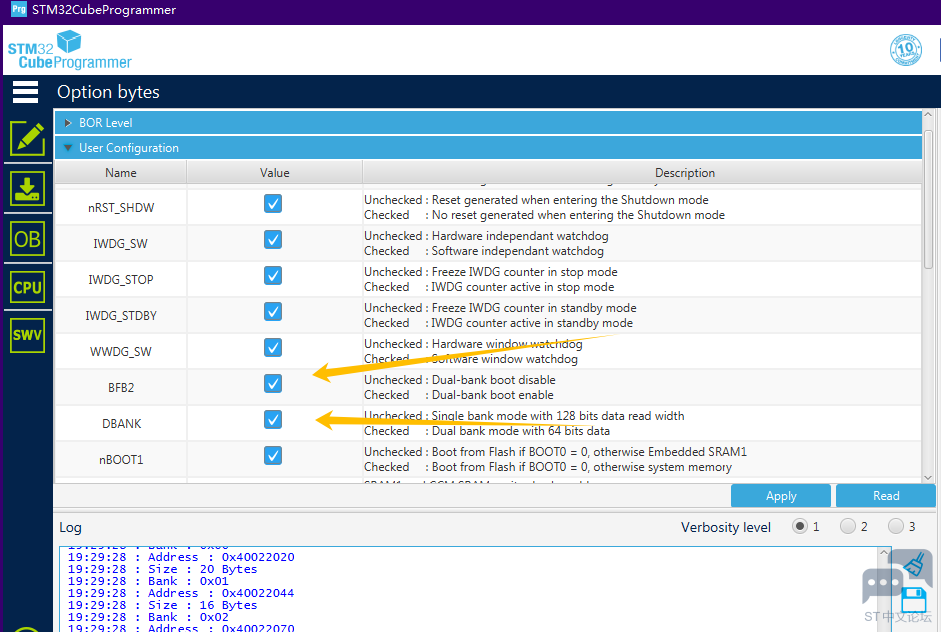Select the OB option bytes sidebar icon
The width and height of the screenshot is (941, 632).
point(28,239)
